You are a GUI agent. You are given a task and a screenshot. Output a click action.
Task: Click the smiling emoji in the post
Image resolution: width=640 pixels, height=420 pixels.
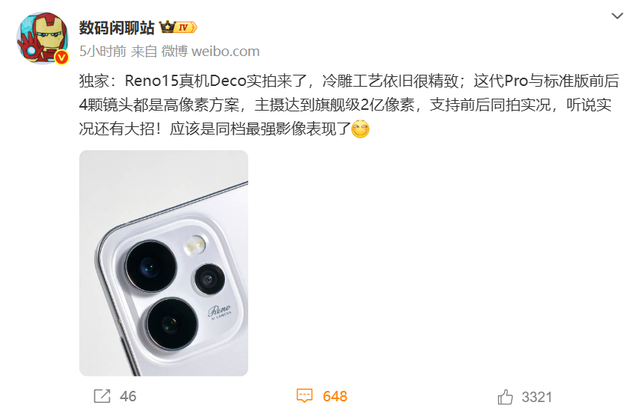coord(360,129)
